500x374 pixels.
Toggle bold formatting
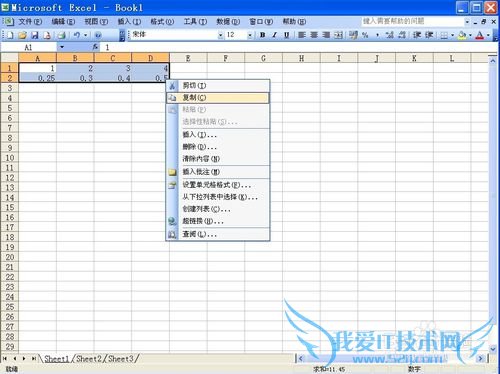(x=263, y=35)
